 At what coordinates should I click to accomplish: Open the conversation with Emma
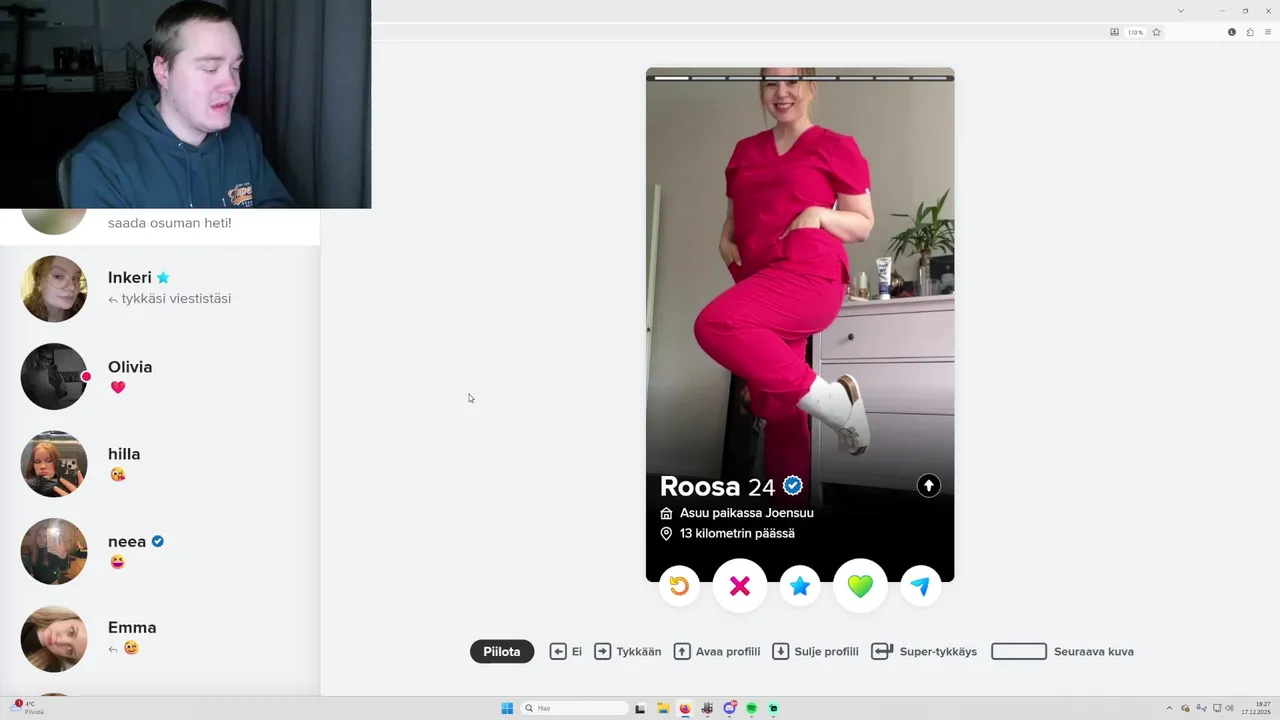[160, 638]
